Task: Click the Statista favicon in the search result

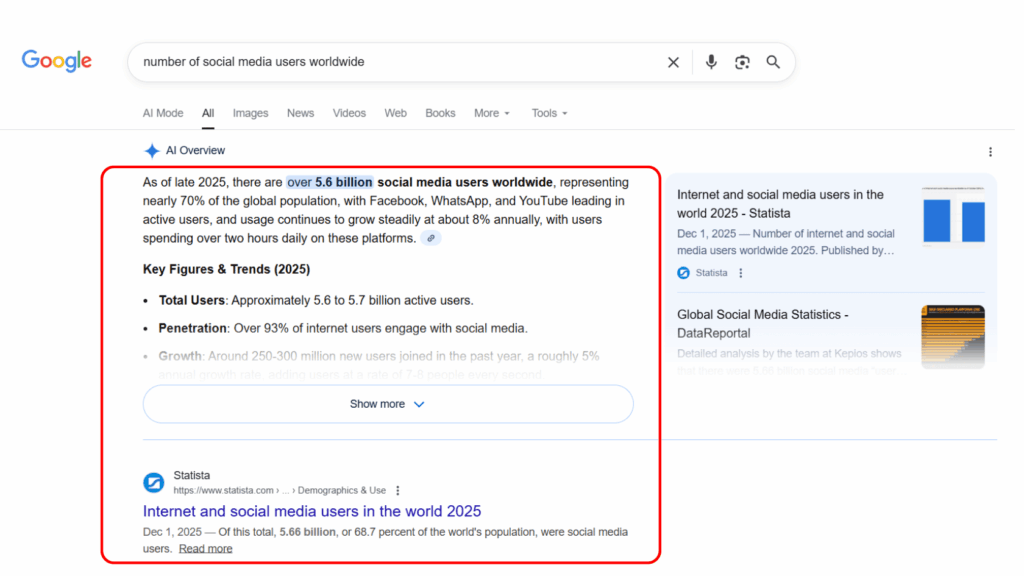Action: 153,483
